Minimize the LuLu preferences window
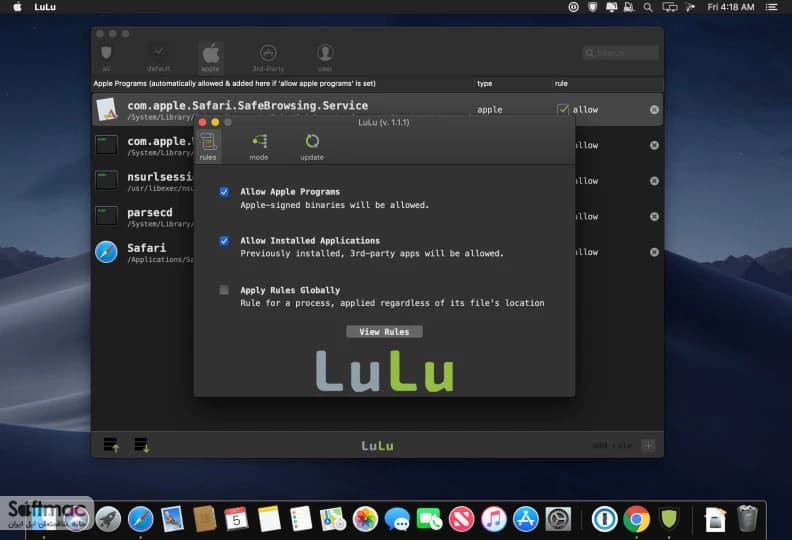 pyautogui.click(x=215, y=122)
